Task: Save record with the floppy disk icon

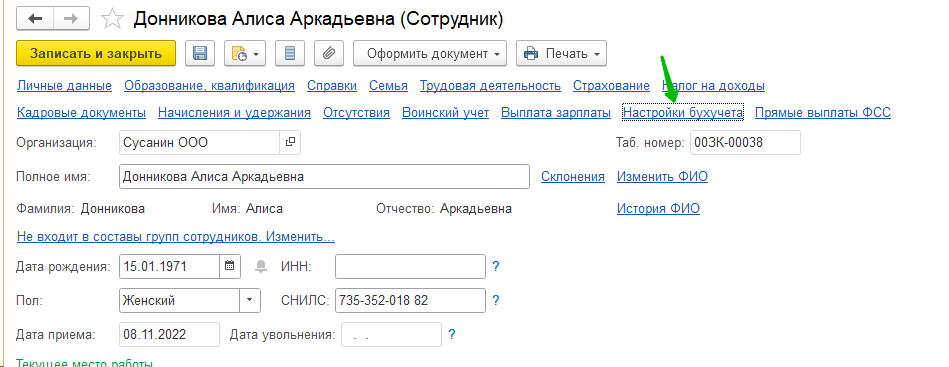Action: [200, 53]
